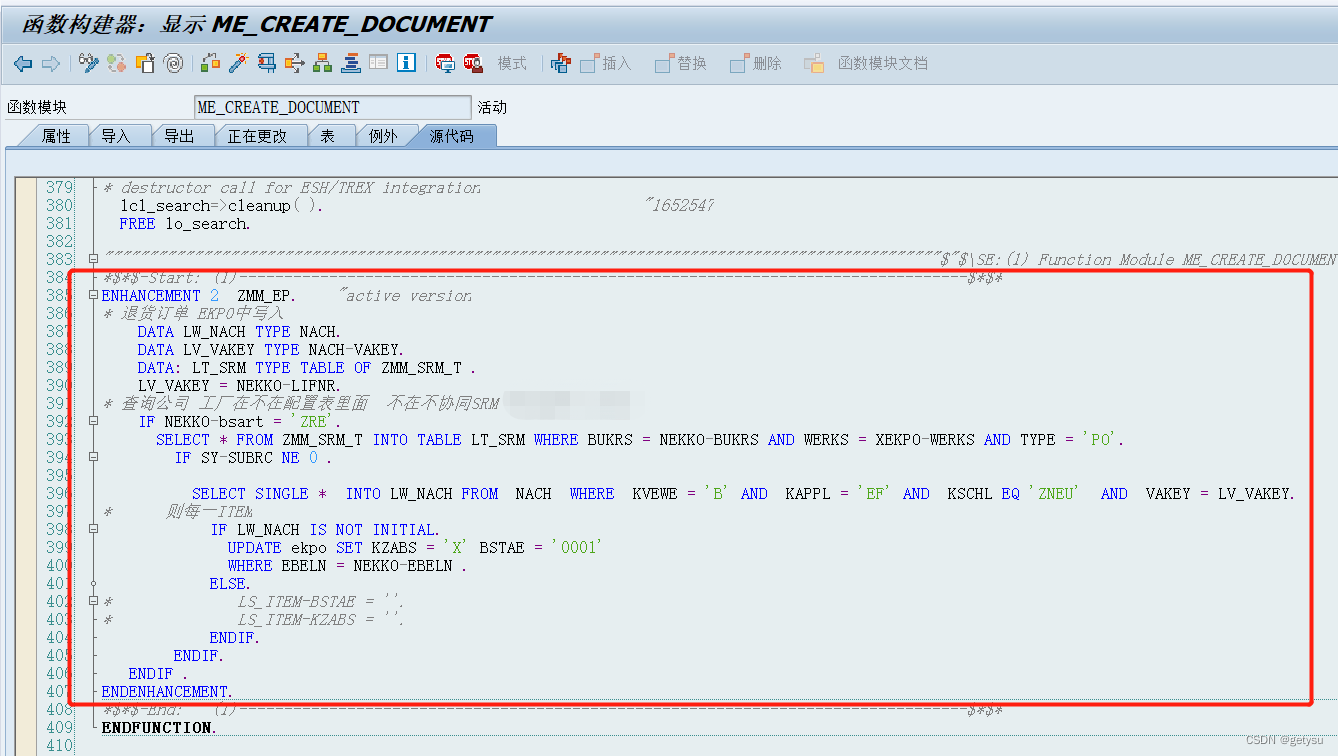The image size is (1338, 756).
Task: Switch to the 导入 tab
Action: (116, 136)
